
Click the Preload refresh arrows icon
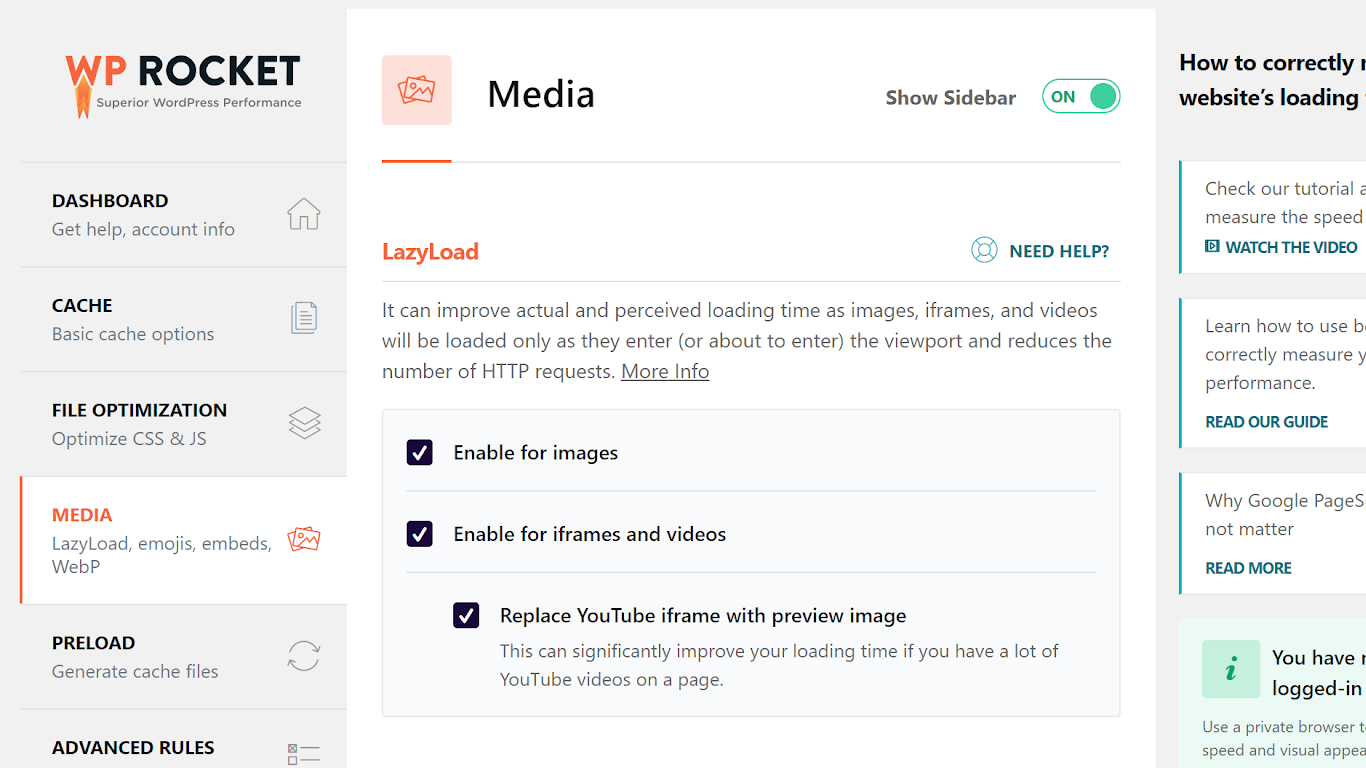pos(304,656)
